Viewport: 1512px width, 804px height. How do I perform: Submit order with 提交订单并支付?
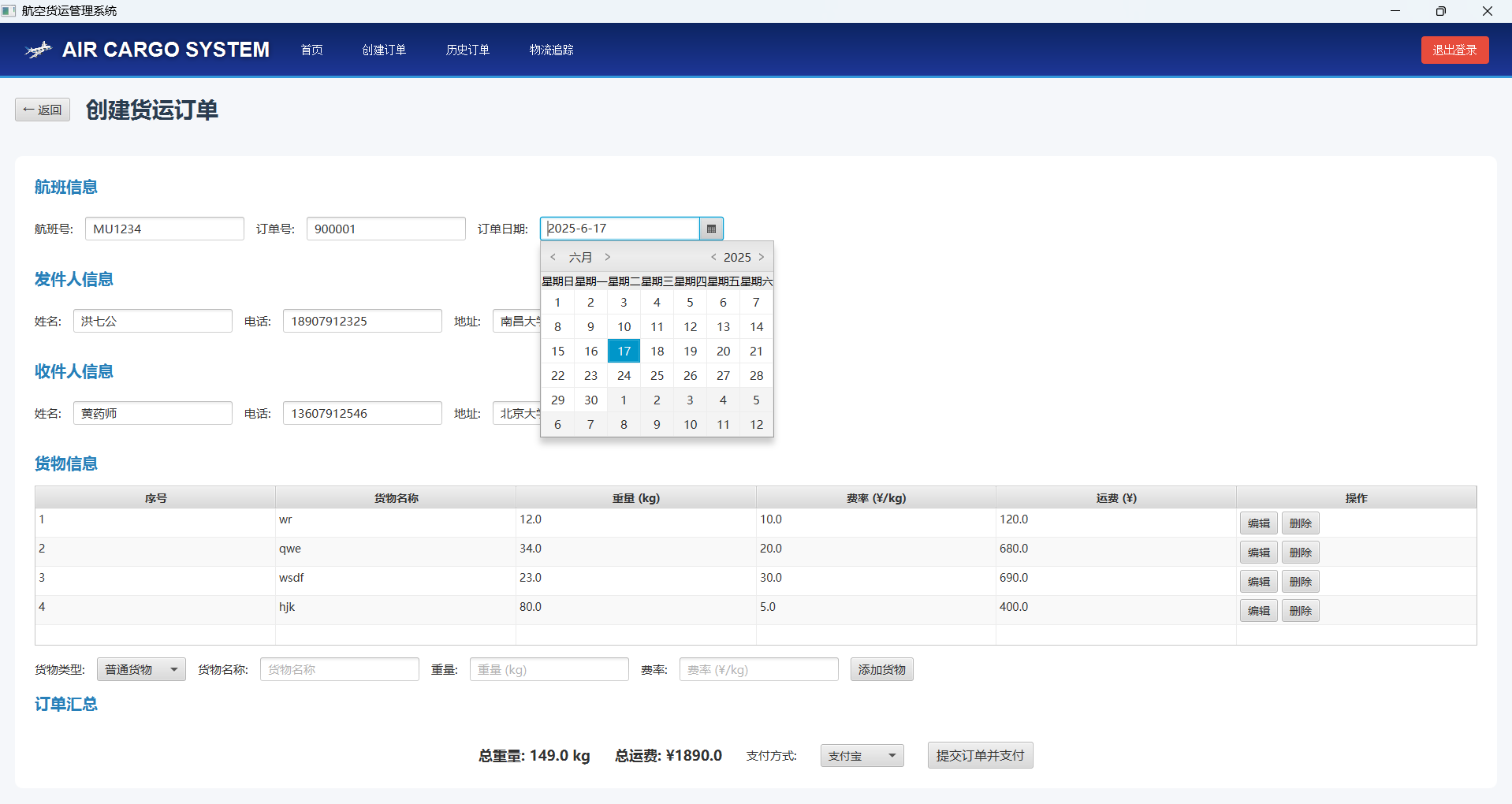pos(980,755)
